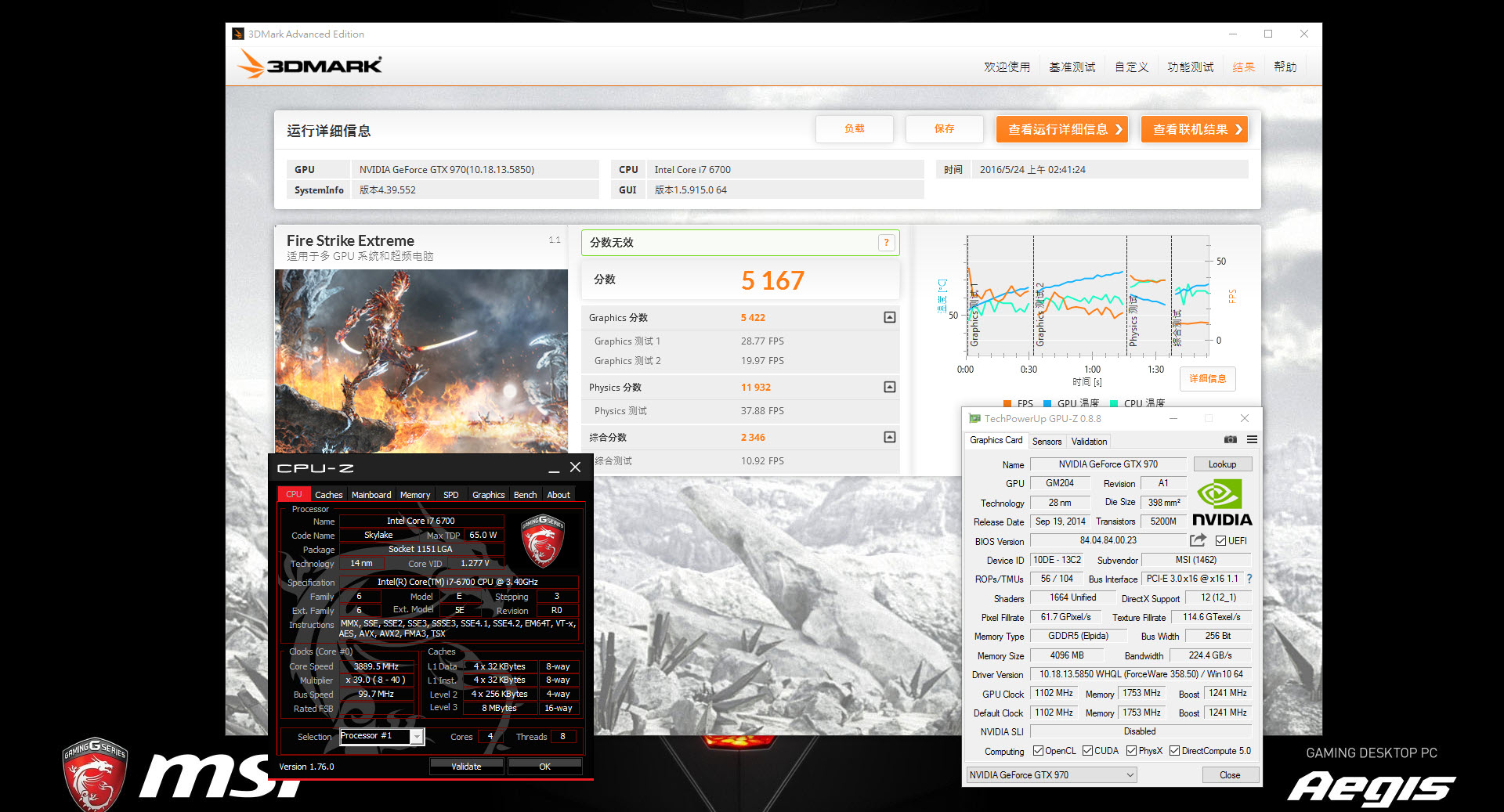Collapse the Physics 分数 section

tap(890, 387)
